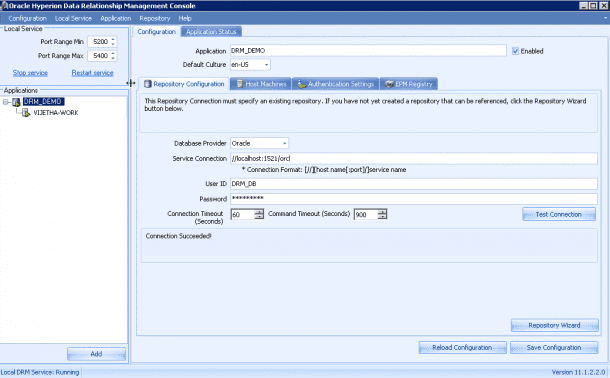Open the Repository Configuration tab

coord(184,84)
